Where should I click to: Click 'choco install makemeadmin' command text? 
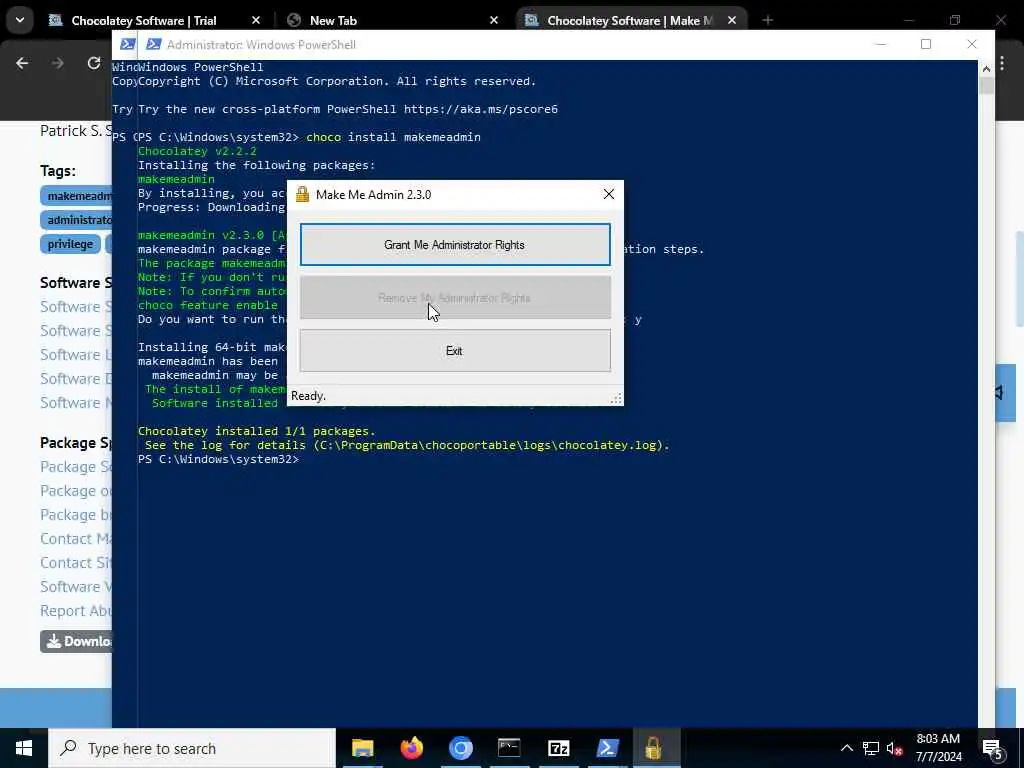(393, 137)
